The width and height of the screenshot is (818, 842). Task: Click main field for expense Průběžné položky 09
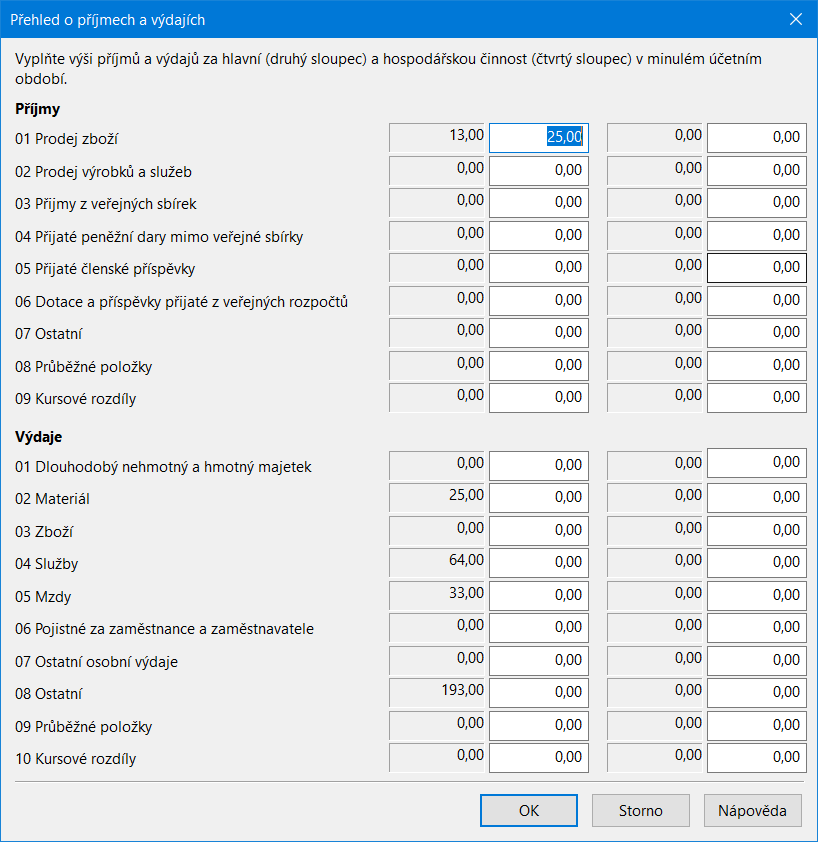[539, 725]
